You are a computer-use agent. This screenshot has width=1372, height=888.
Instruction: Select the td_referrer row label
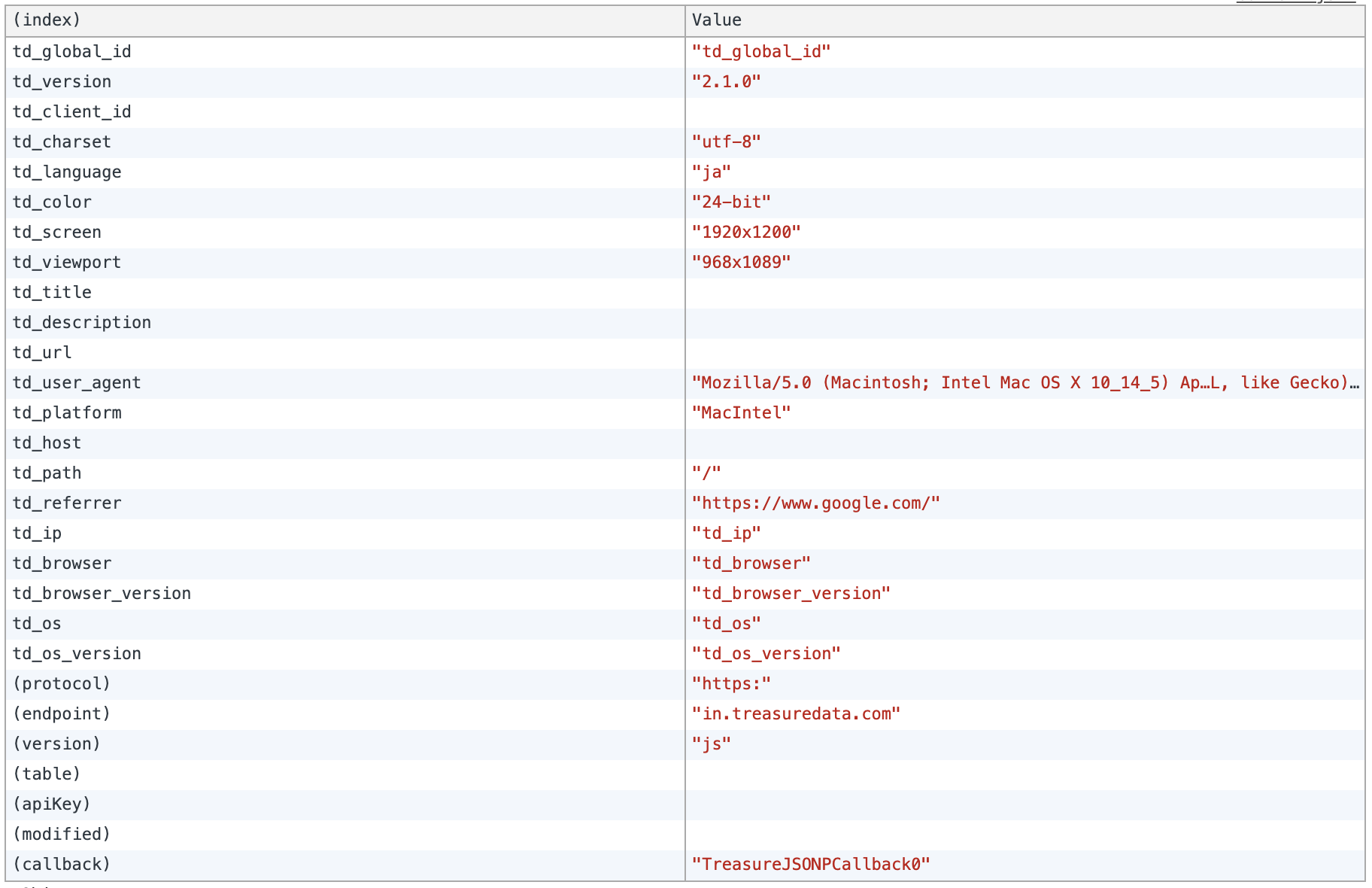tap(67, 503)
